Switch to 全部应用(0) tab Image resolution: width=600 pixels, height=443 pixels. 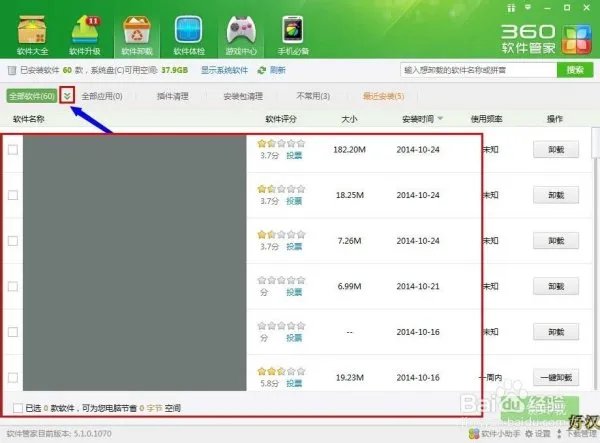click(x=102, y=96)
